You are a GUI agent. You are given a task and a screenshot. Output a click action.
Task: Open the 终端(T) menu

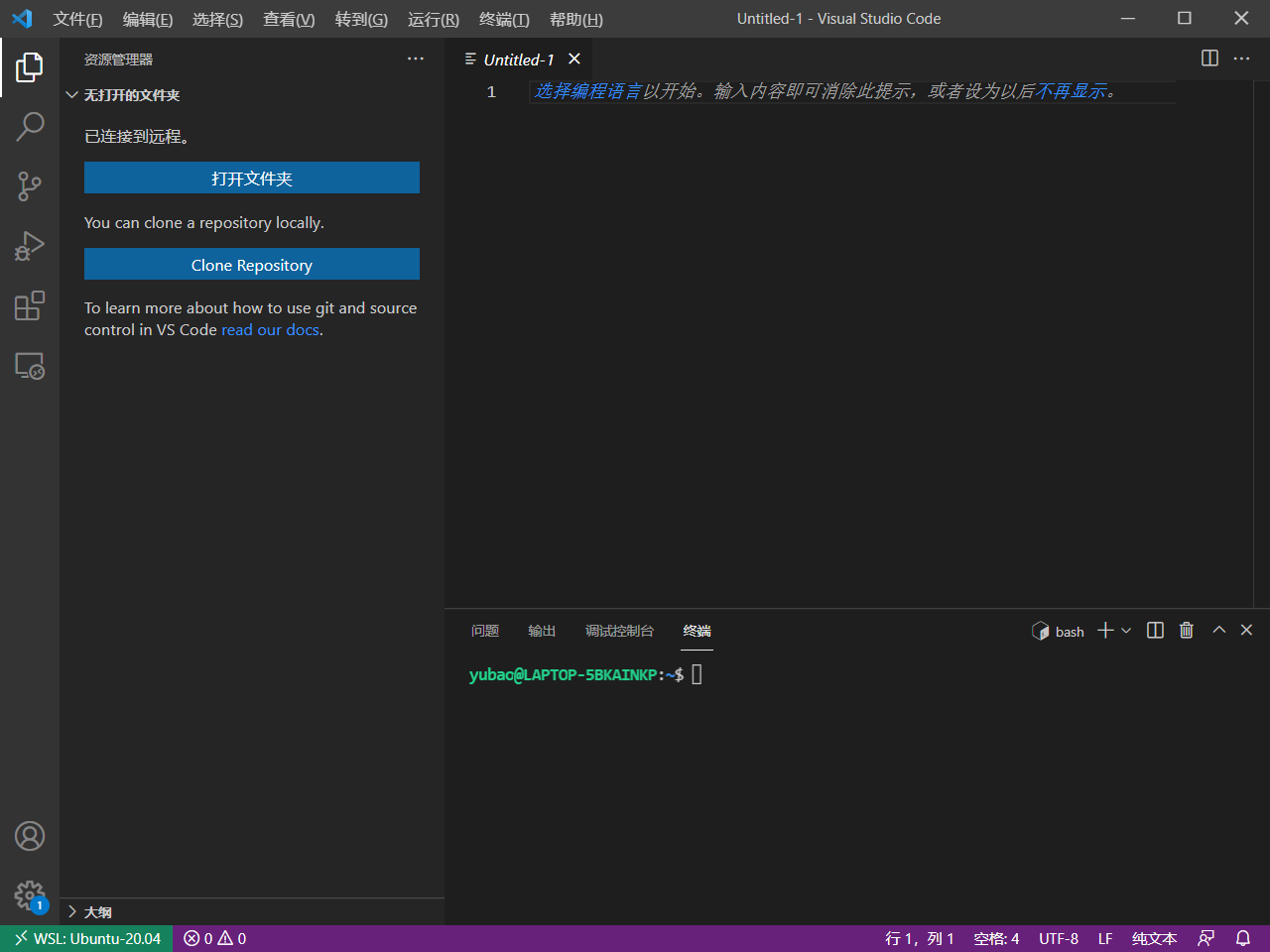click(504, 20)
